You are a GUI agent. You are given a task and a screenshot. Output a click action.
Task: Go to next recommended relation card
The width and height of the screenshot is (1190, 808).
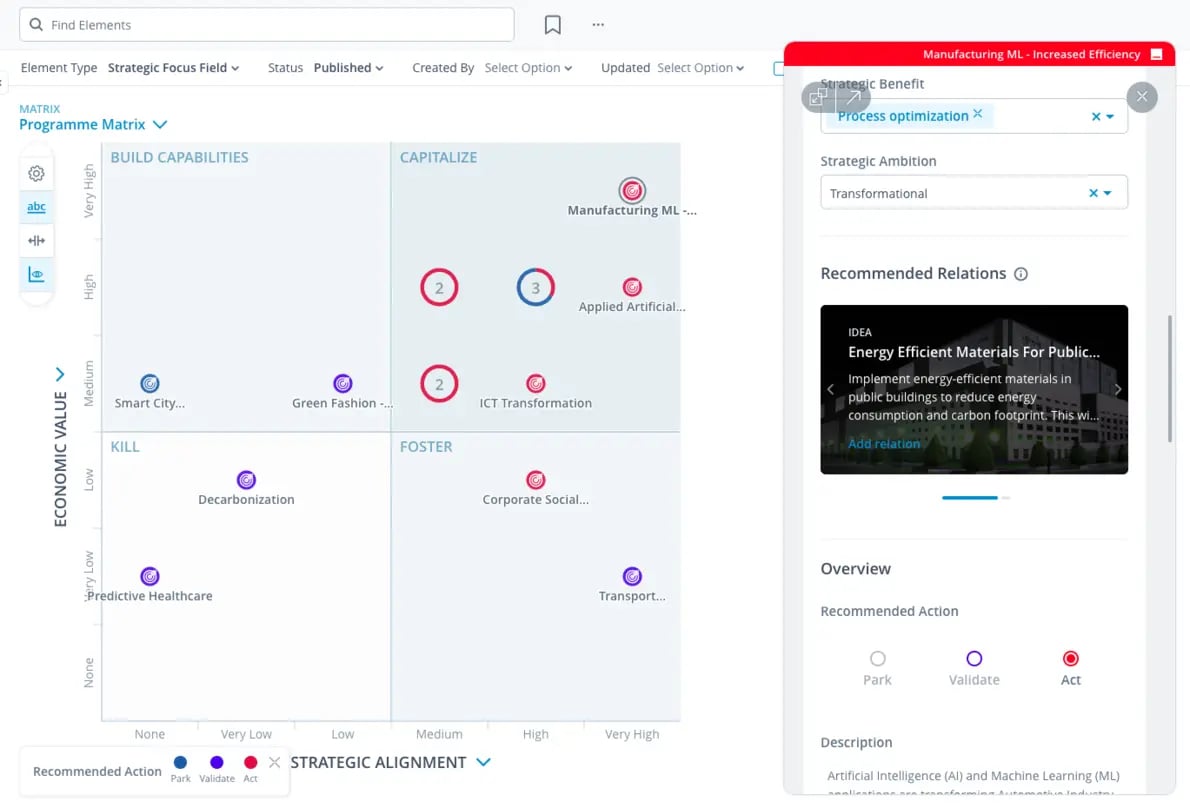(1117, 389)
